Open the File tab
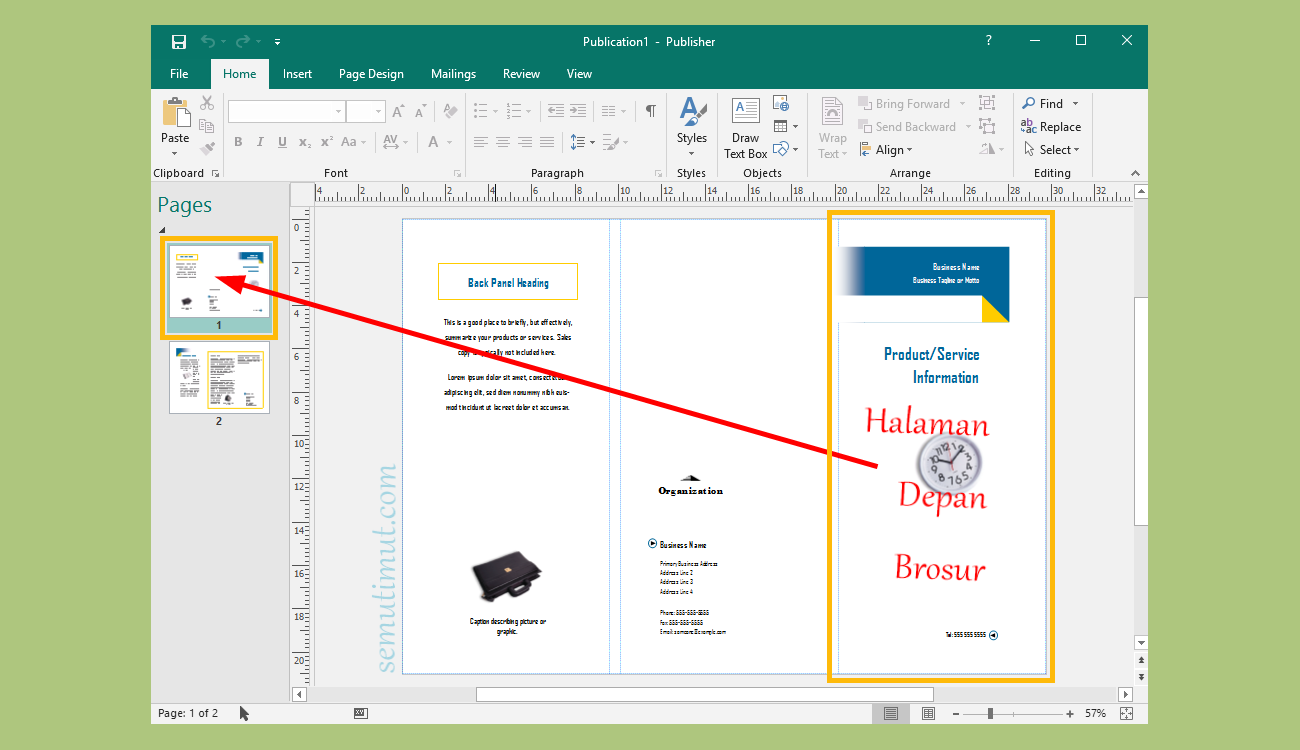 (x=179, y=74)
